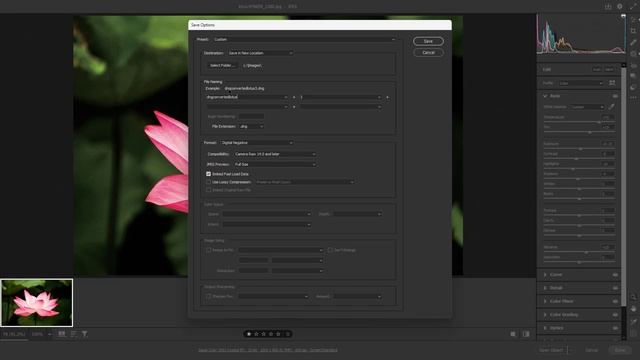This screenshot has height=360, width=640.
Task: Expand the Color Mixer panel section
Action: coord(545,301)
